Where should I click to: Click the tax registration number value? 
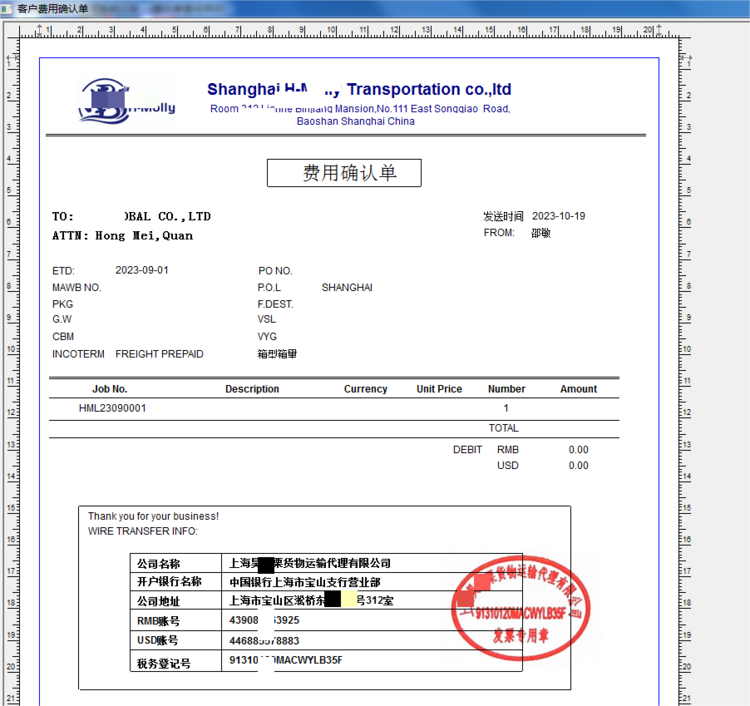pos(286,660)
